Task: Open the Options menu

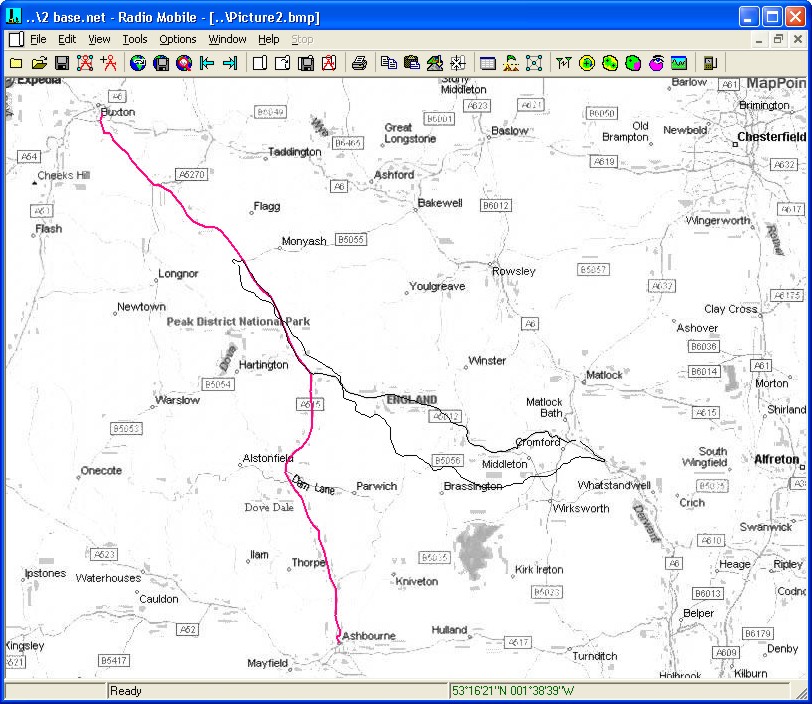Action: tap(178, 39)
